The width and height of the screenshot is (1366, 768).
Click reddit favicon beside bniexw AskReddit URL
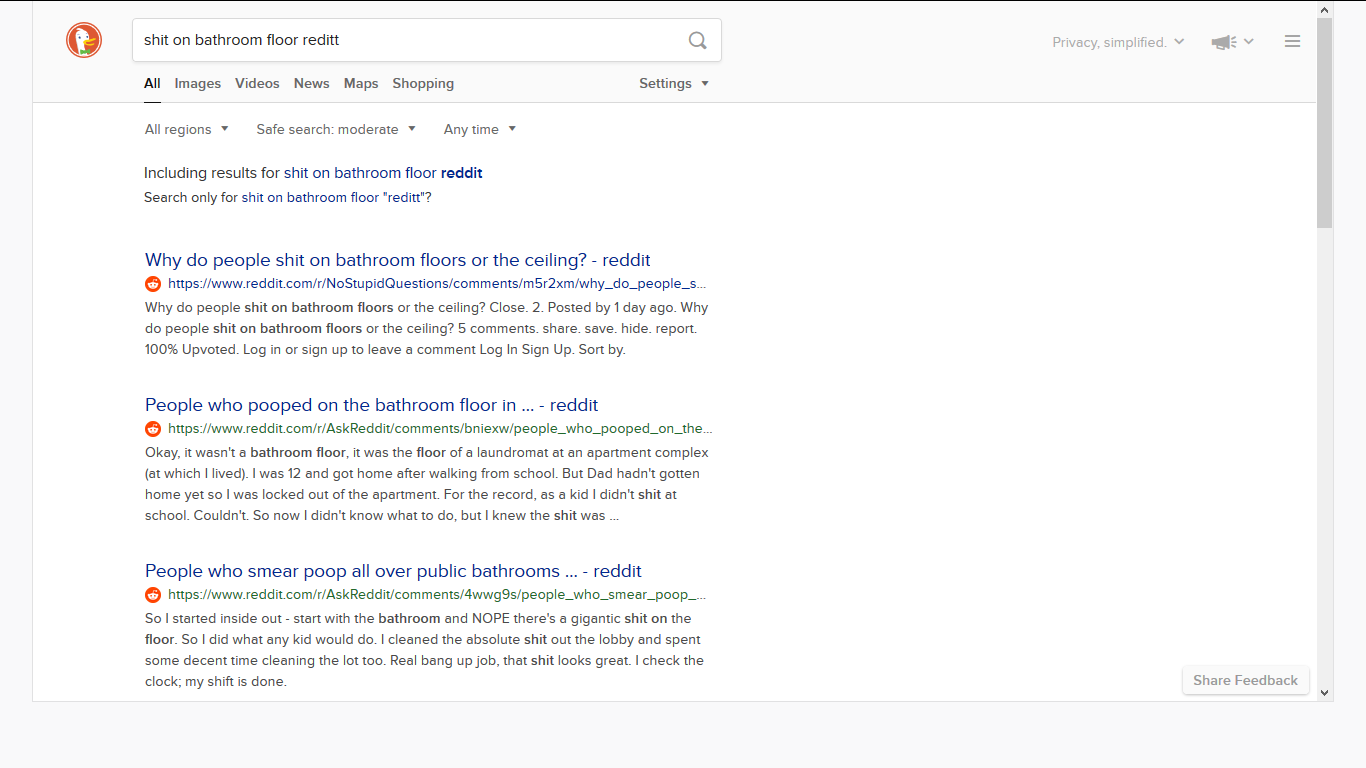[153, 429]
